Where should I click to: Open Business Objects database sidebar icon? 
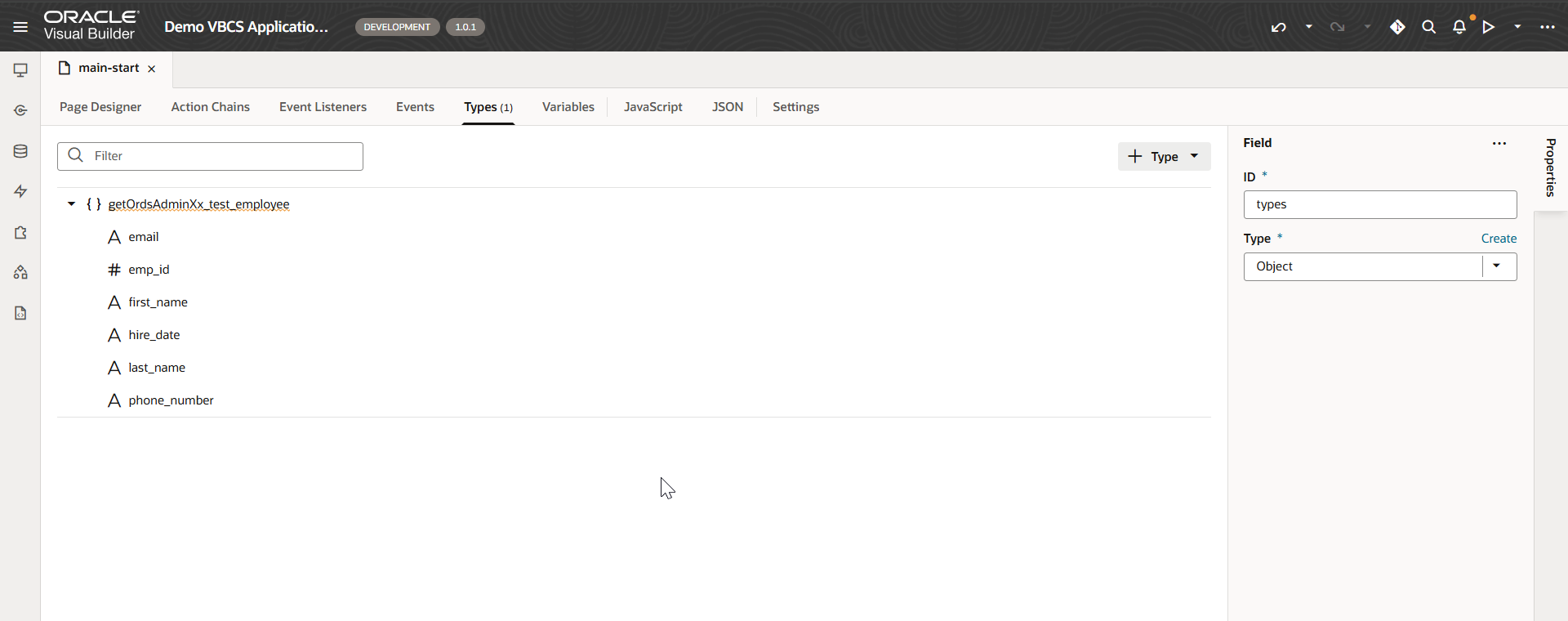[x=20, y=151]
